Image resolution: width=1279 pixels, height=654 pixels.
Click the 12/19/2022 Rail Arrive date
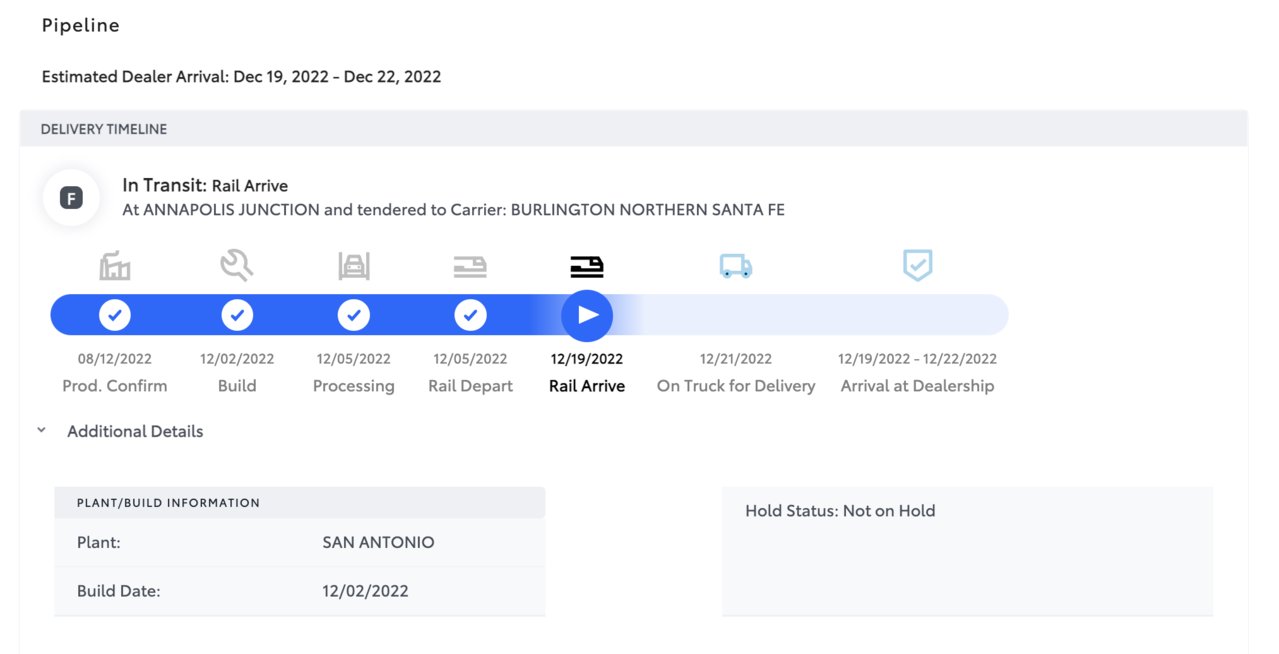tap(587, 359)
